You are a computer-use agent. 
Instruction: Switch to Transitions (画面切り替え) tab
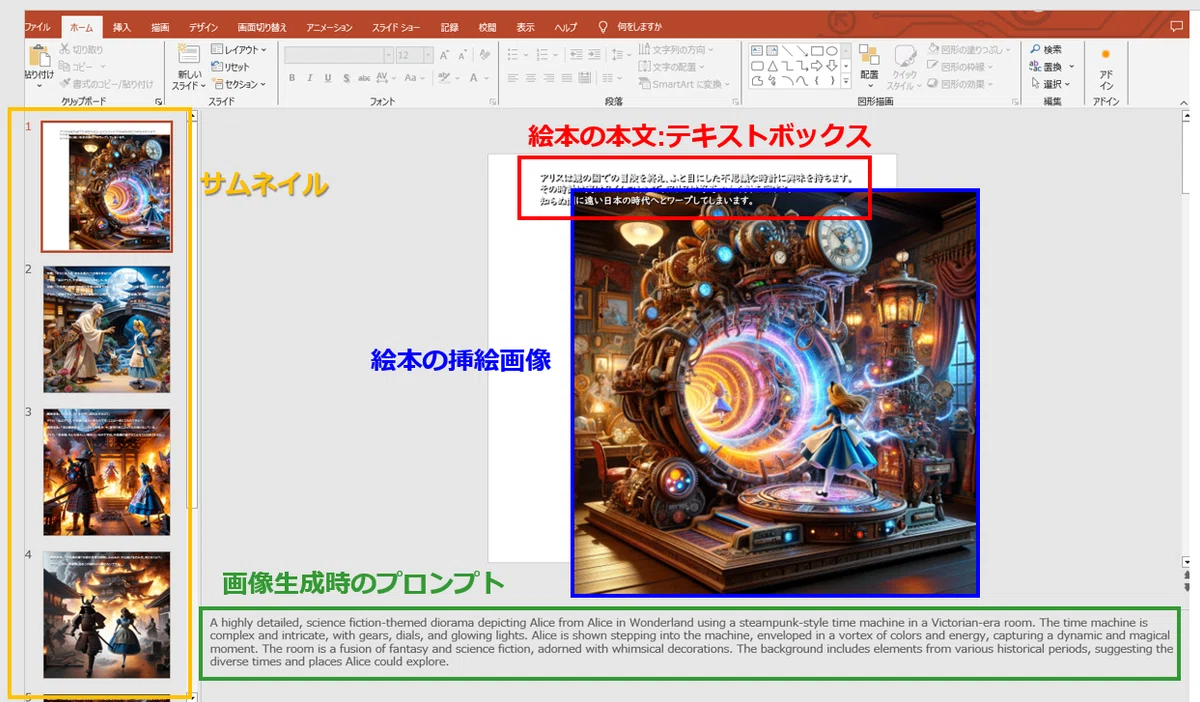(x=264, y=27)
